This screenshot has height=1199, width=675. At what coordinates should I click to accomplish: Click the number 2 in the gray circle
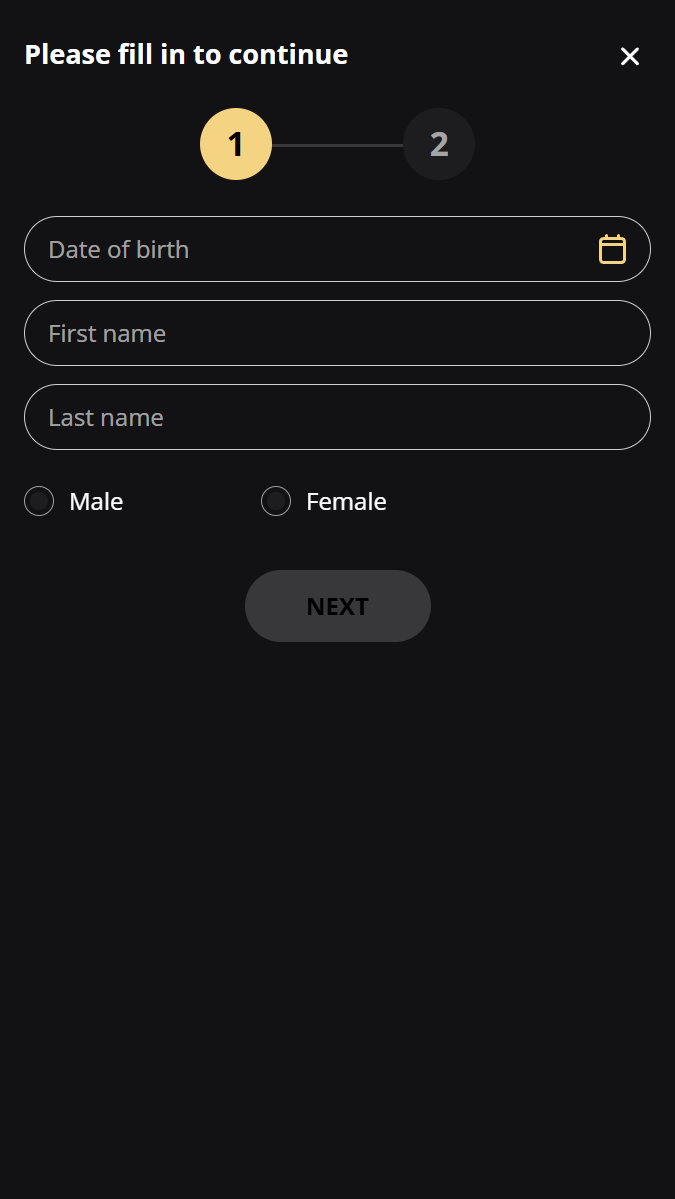pyautogui.click(x=439, y=145)
